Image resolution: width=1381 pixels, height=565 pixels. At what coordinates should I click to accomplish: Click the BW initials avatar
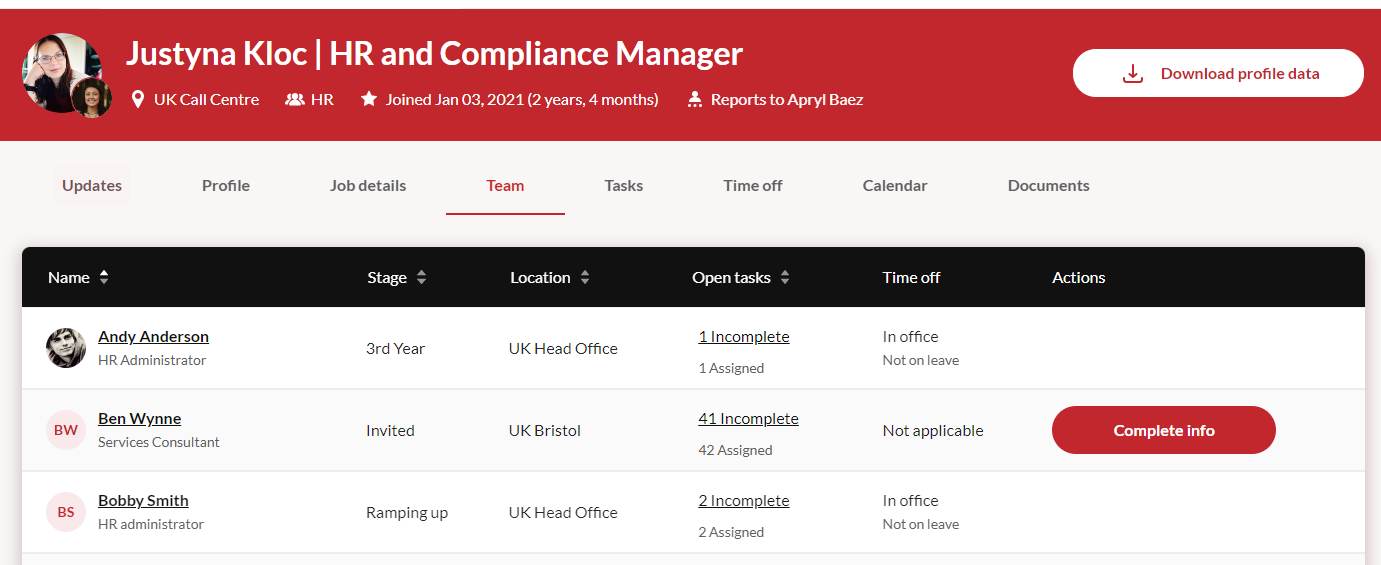click(x=66, y=430)
